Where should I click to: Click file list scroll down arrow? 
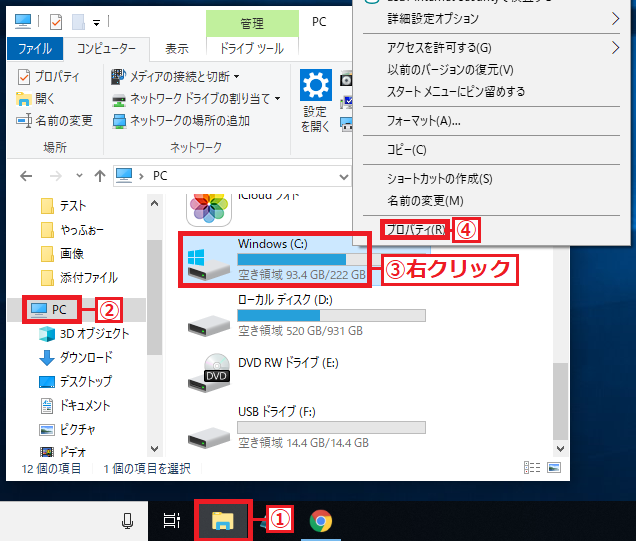pyautogui.click(x=561, y=449)
